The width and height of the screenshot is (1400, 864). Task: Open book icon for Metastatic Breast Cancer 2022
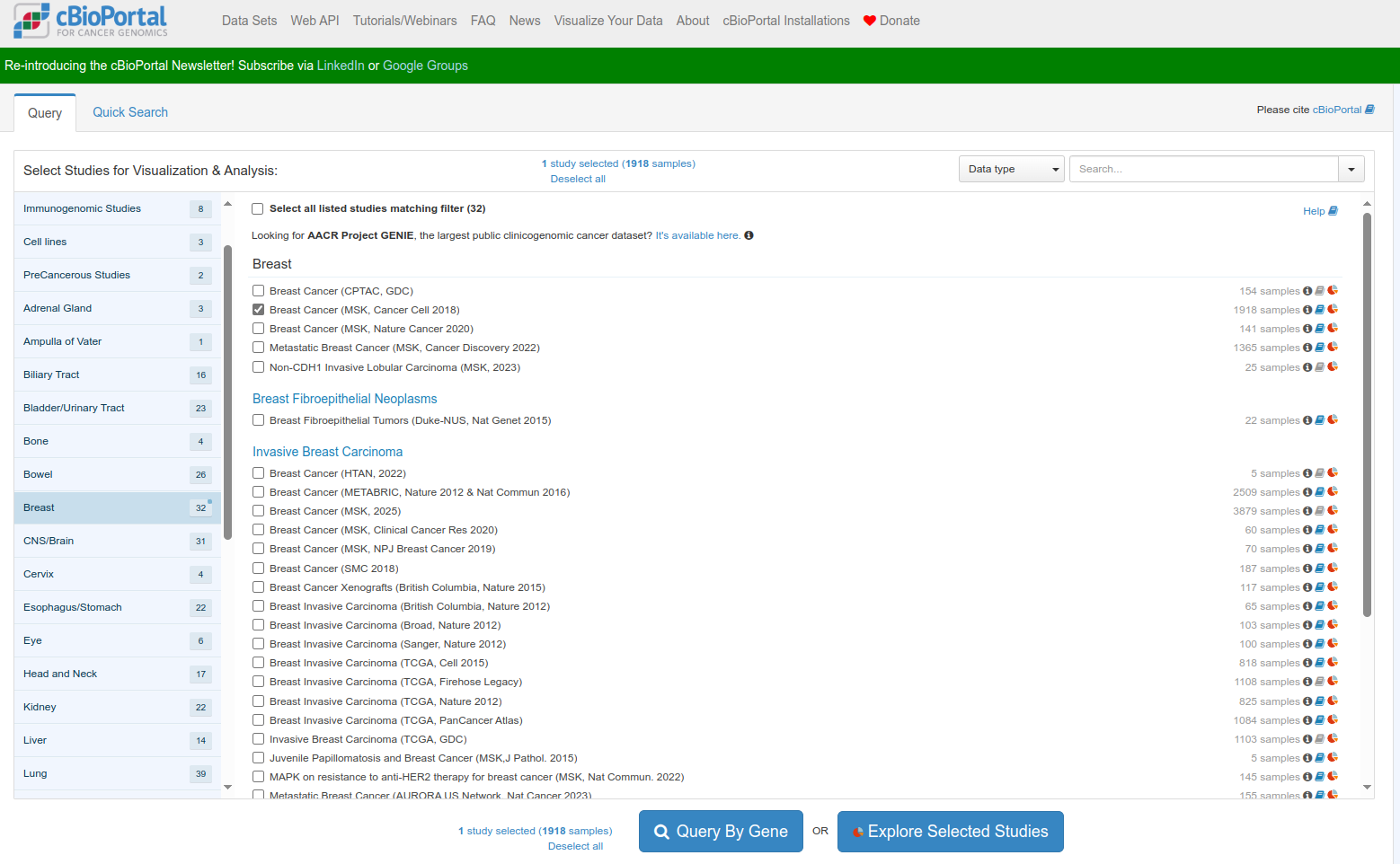pyautogui.click(x=1320, y=348)
